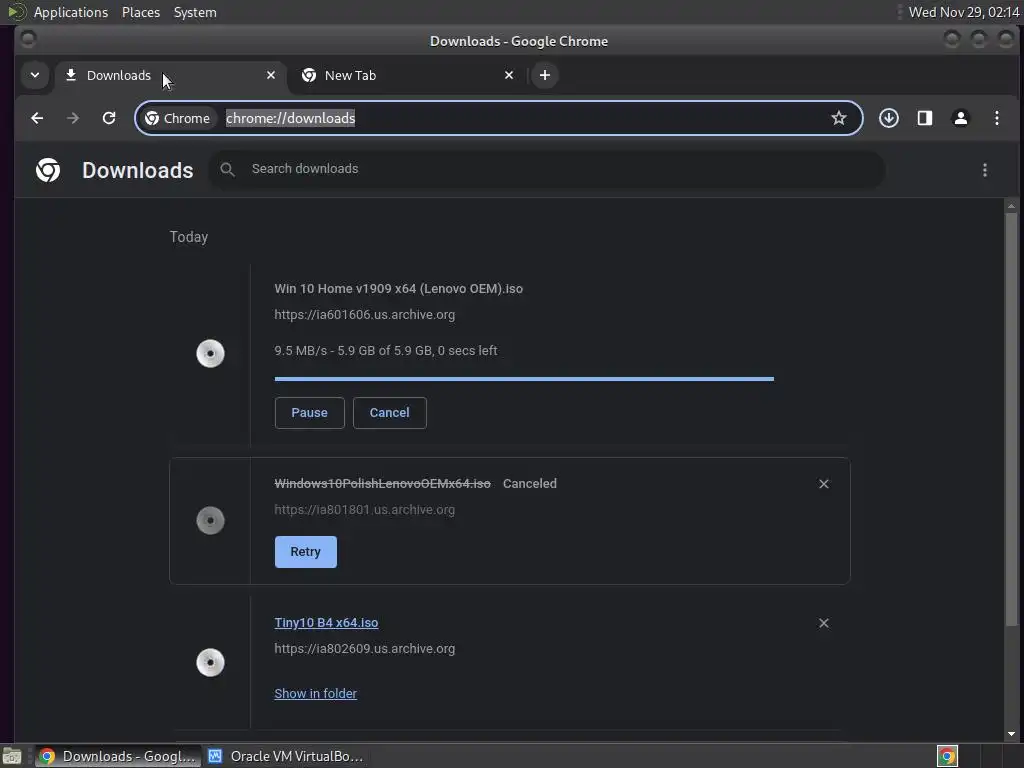Expand the tab search dropdown arrow
This screenshot has height=768, width=1024.
(x=35, y=75)
